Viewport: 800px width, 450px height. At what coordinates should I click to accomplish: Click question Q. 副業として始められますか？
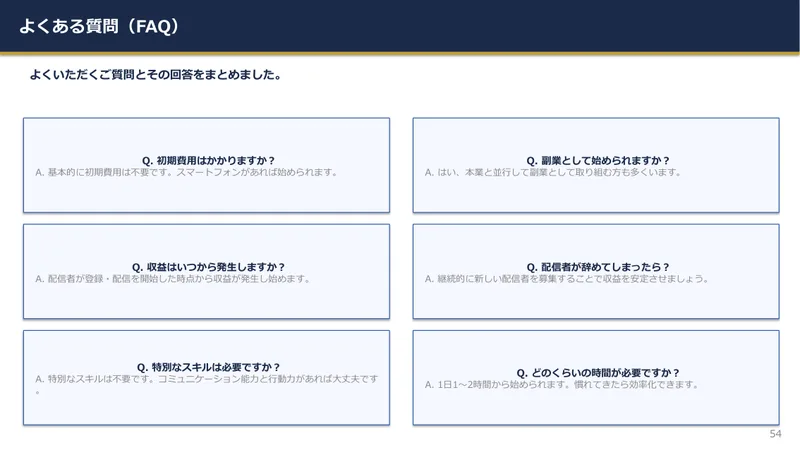pos(597,160)
